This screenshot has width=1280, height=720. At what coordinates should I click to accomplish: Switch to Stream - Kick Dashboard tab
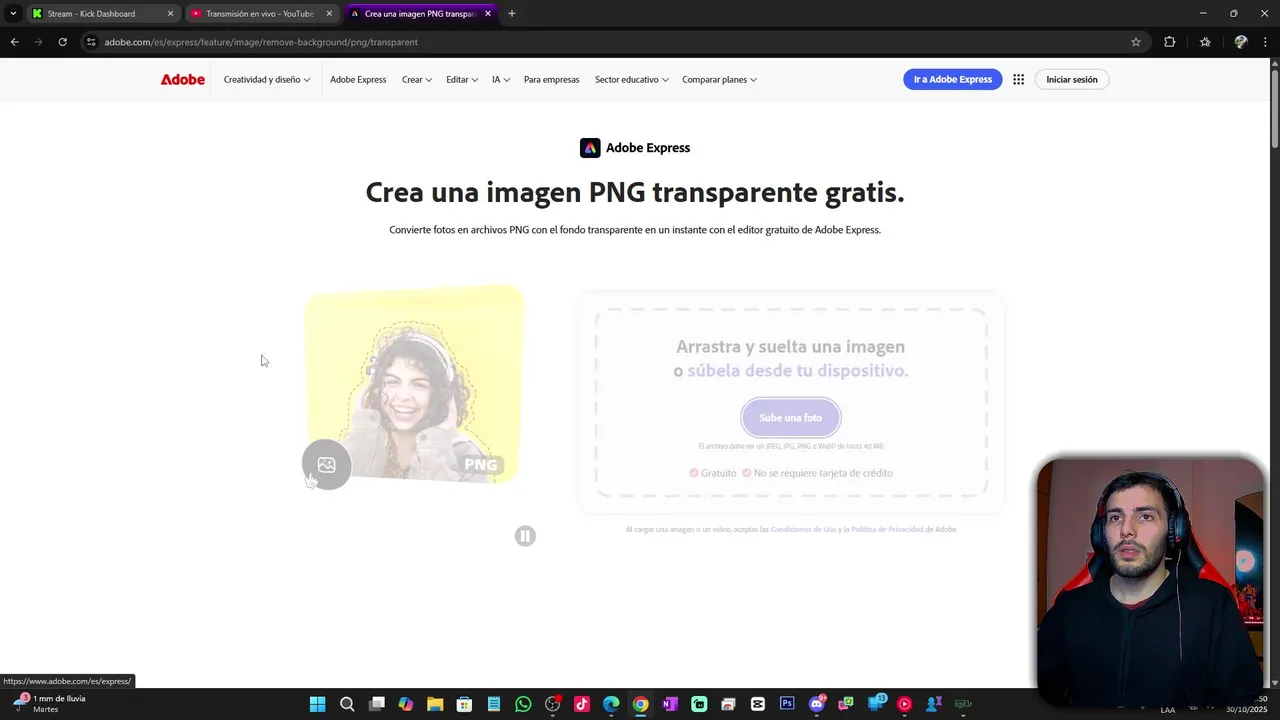tap(102, 14)
